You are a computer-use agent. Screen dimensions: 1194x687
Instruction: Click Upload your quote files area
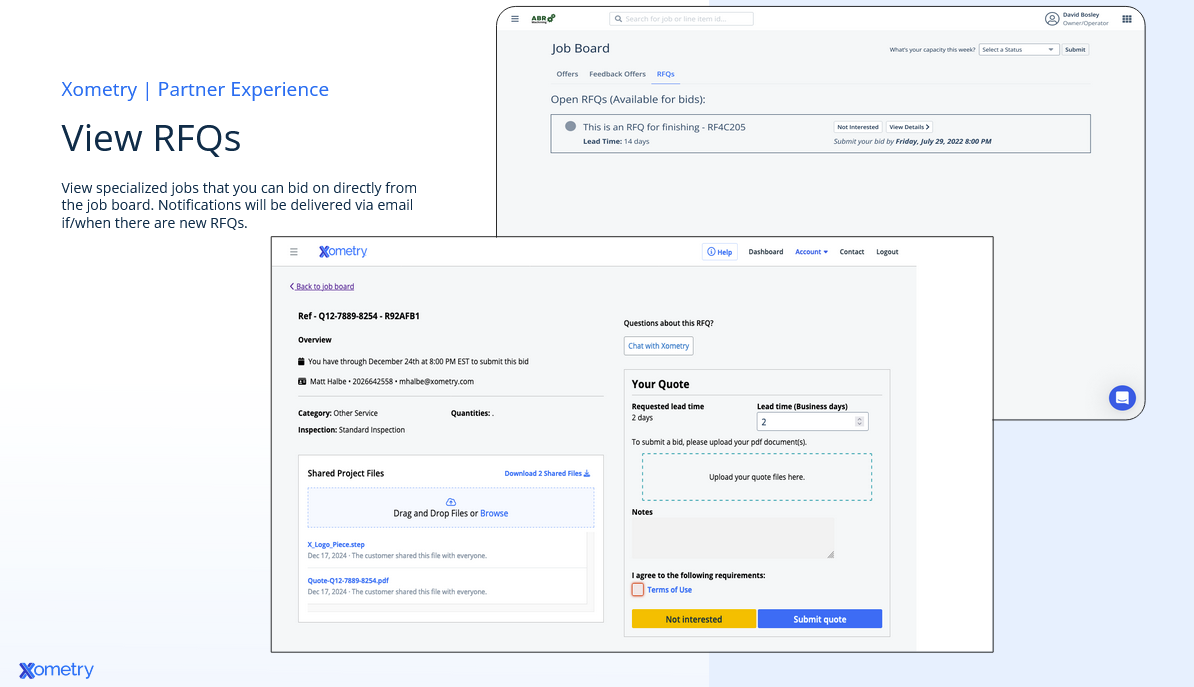(757, 477)
